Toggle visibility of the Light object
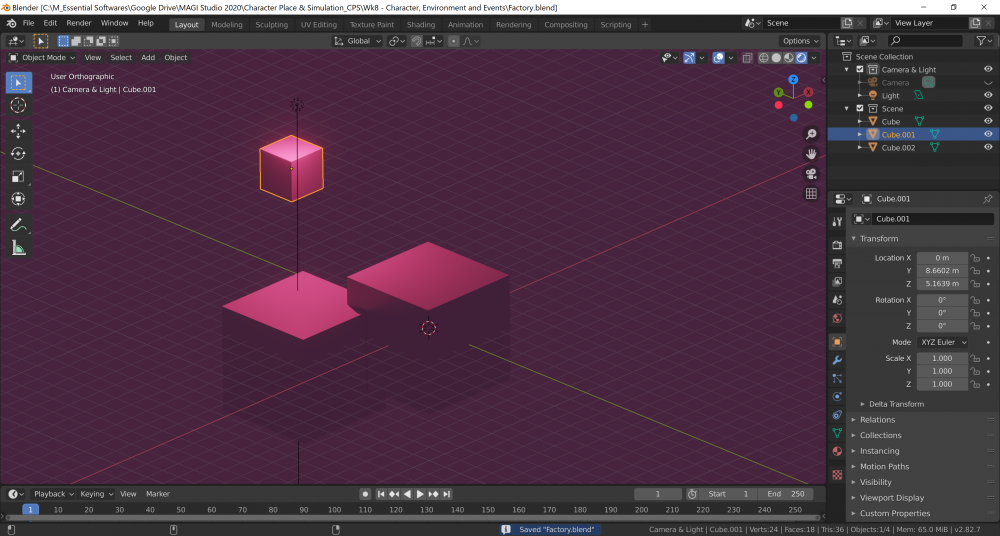Screen dimensions: 1000x536 coord(988,95)
